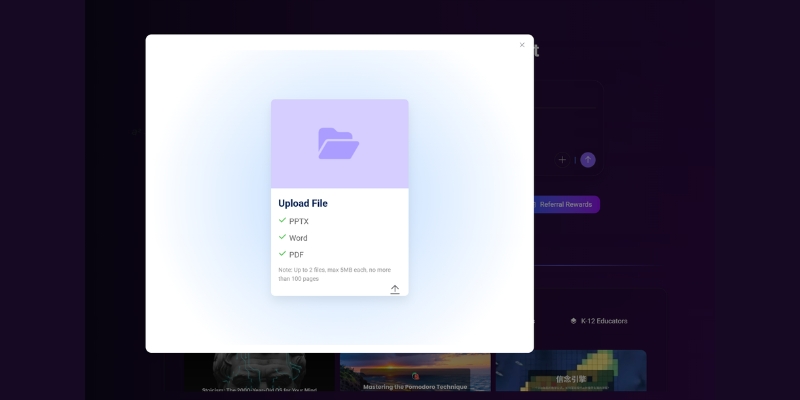Select the PPTX format label
Screen dimensions: 800x400
[x=299, y=221]
